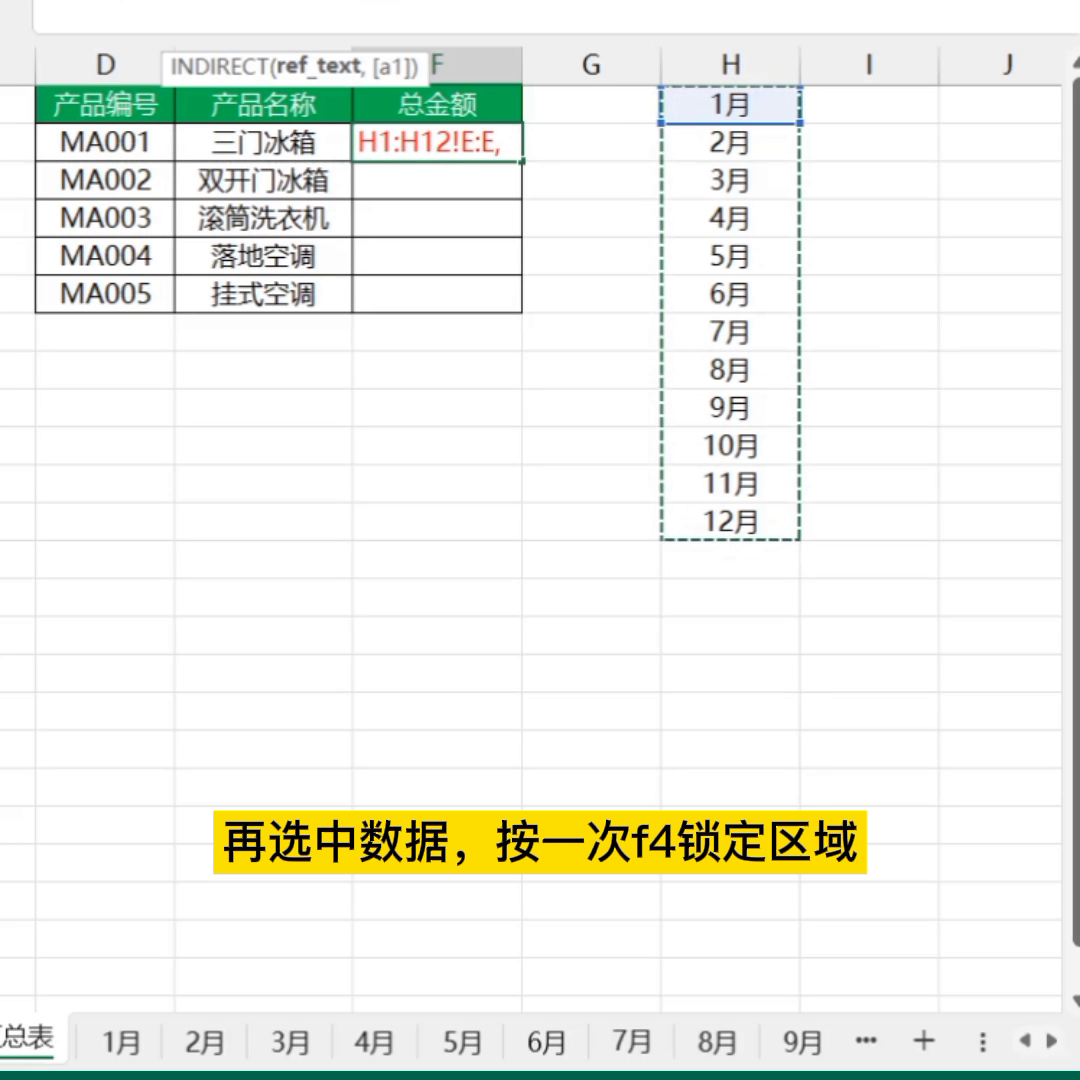
Task: Select cell MA003
Action: (x=105, y=218)
